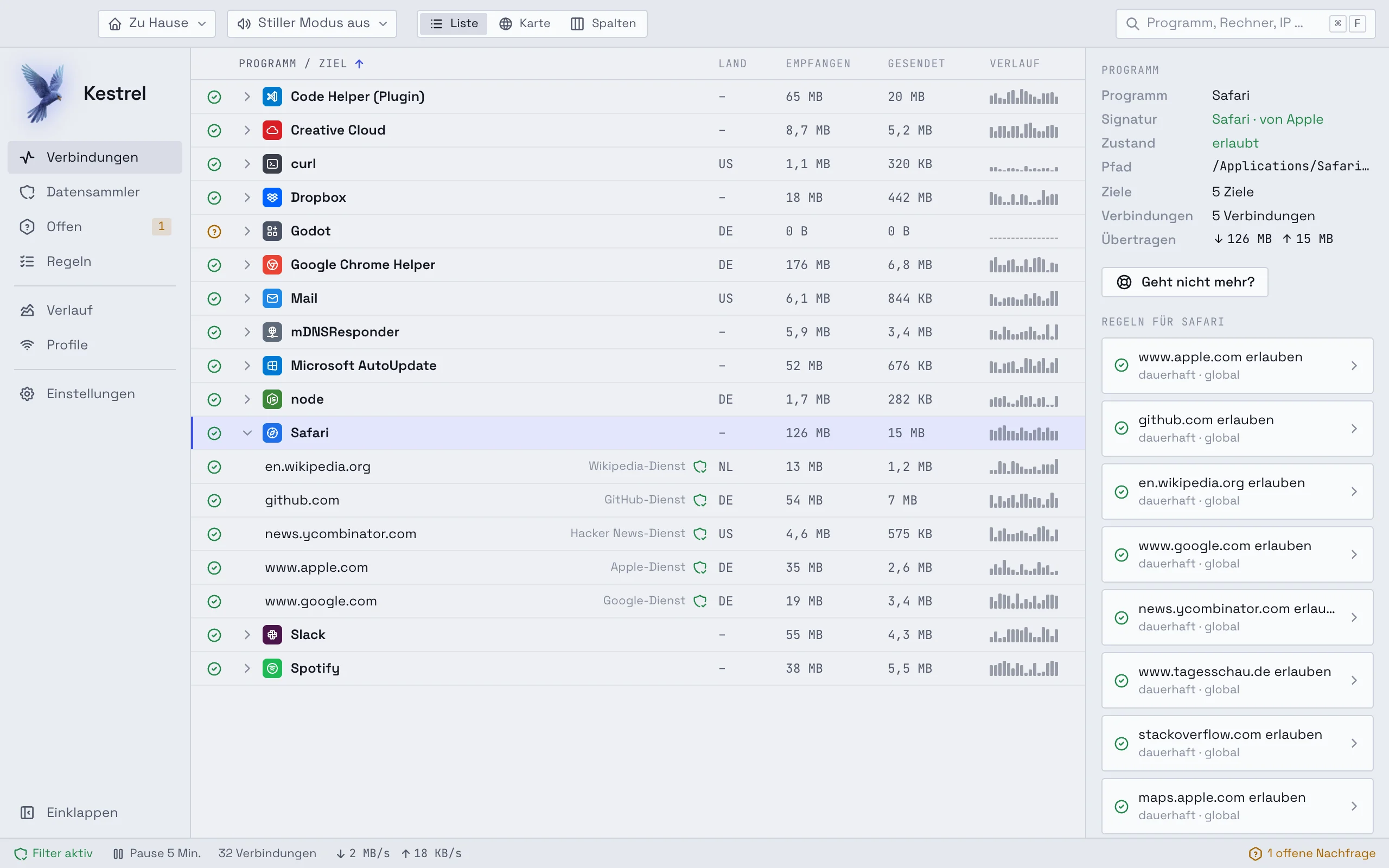Open the Zu Hause profile dropdown
The width and height of the screenshot is (1389, 868).
157,23
